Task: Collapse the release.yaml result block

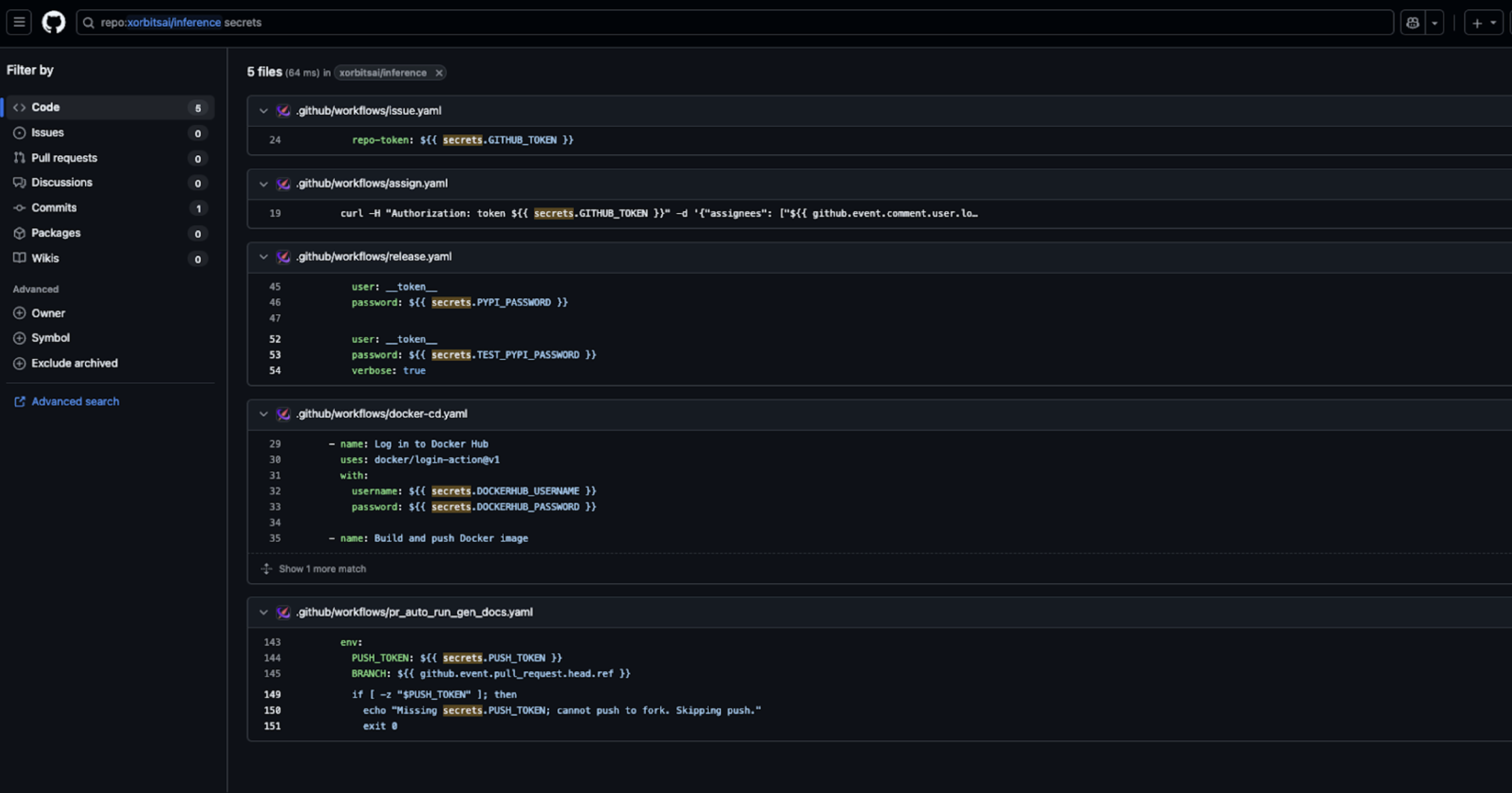Action: tap(263, 257)
